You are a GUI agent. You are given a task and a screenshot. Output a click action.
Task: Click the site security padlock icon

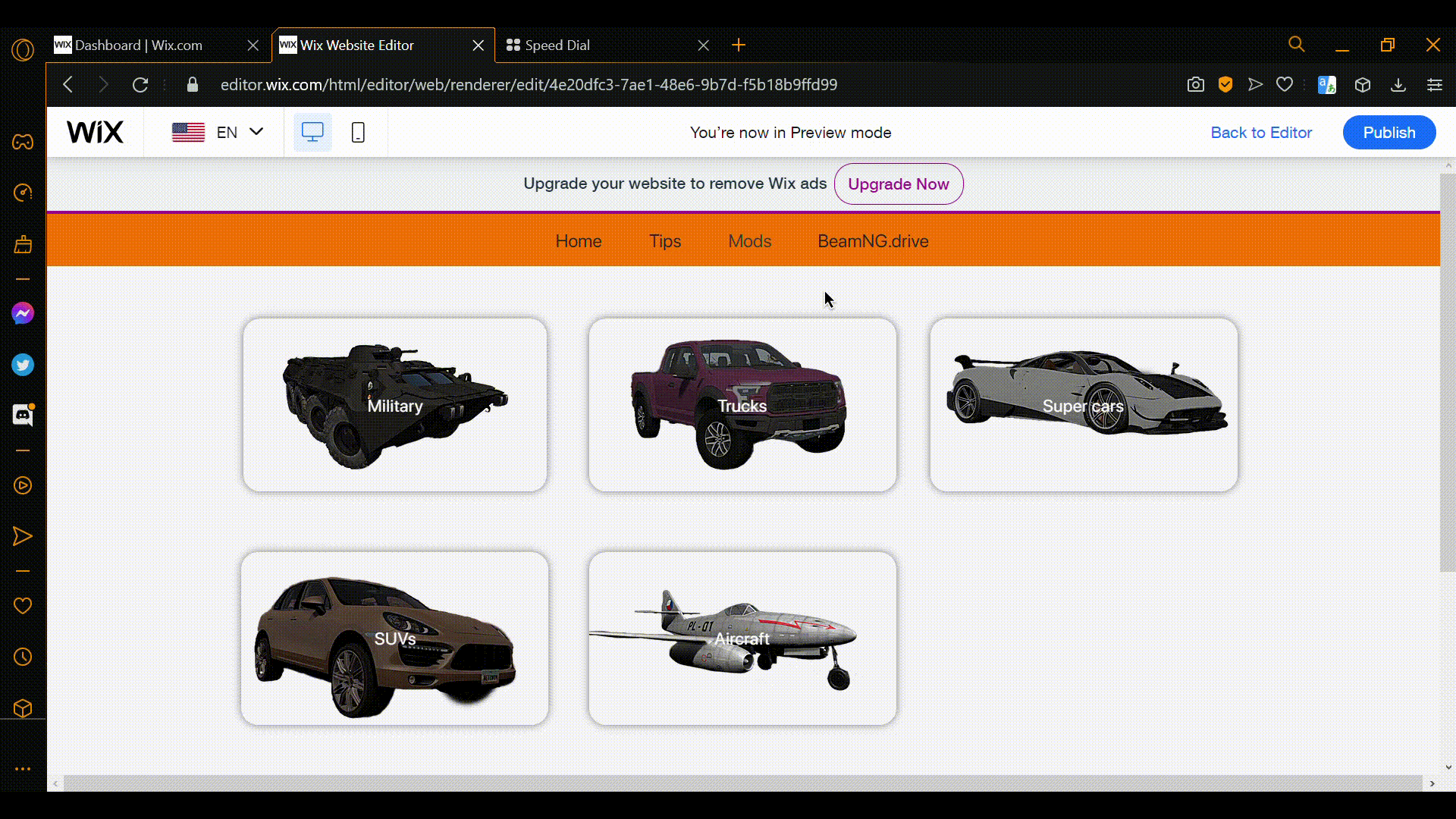coord(193,85)
